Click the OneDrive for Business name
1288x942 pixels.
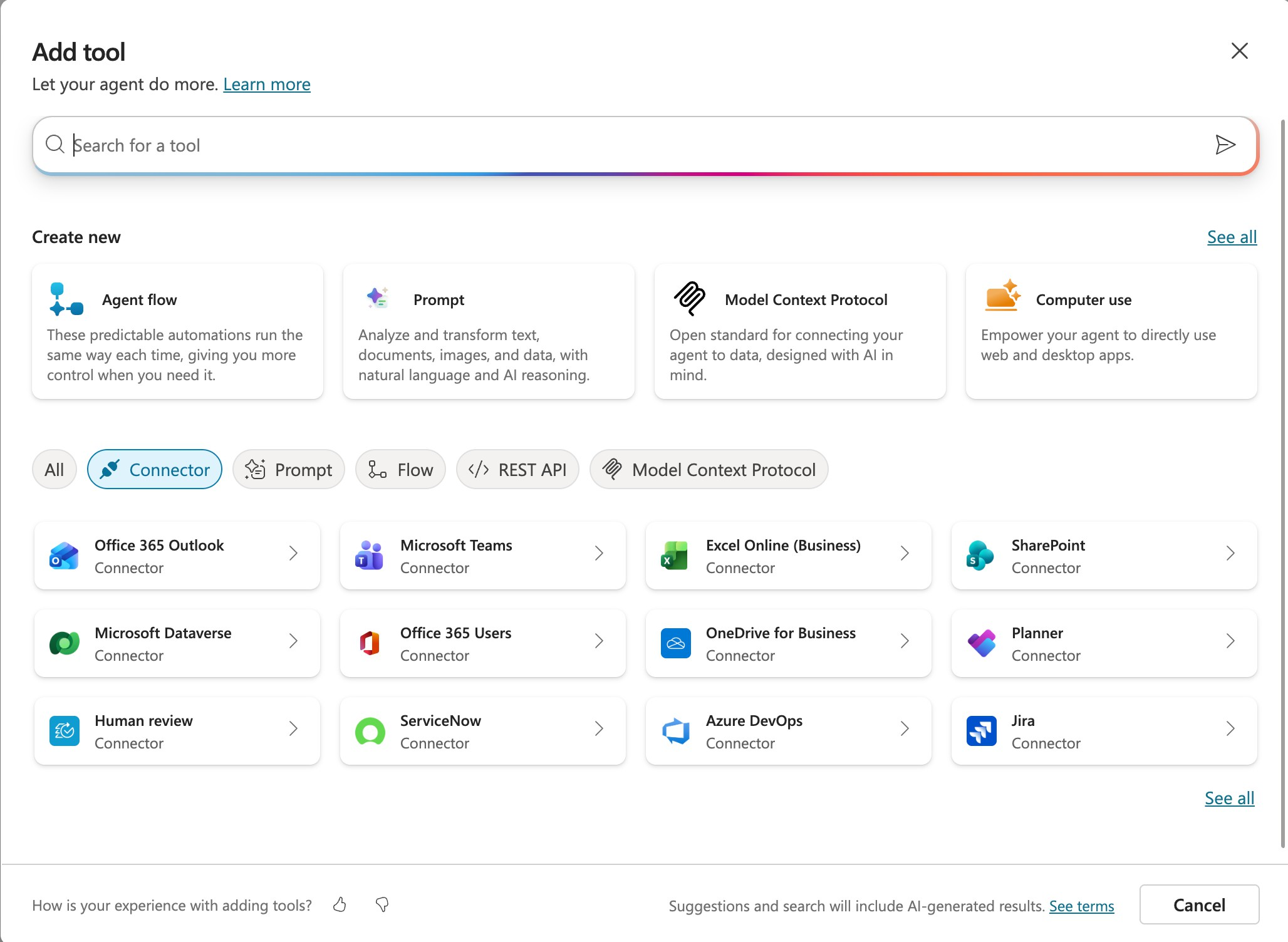pyautogui.click(x=781, y=633)
